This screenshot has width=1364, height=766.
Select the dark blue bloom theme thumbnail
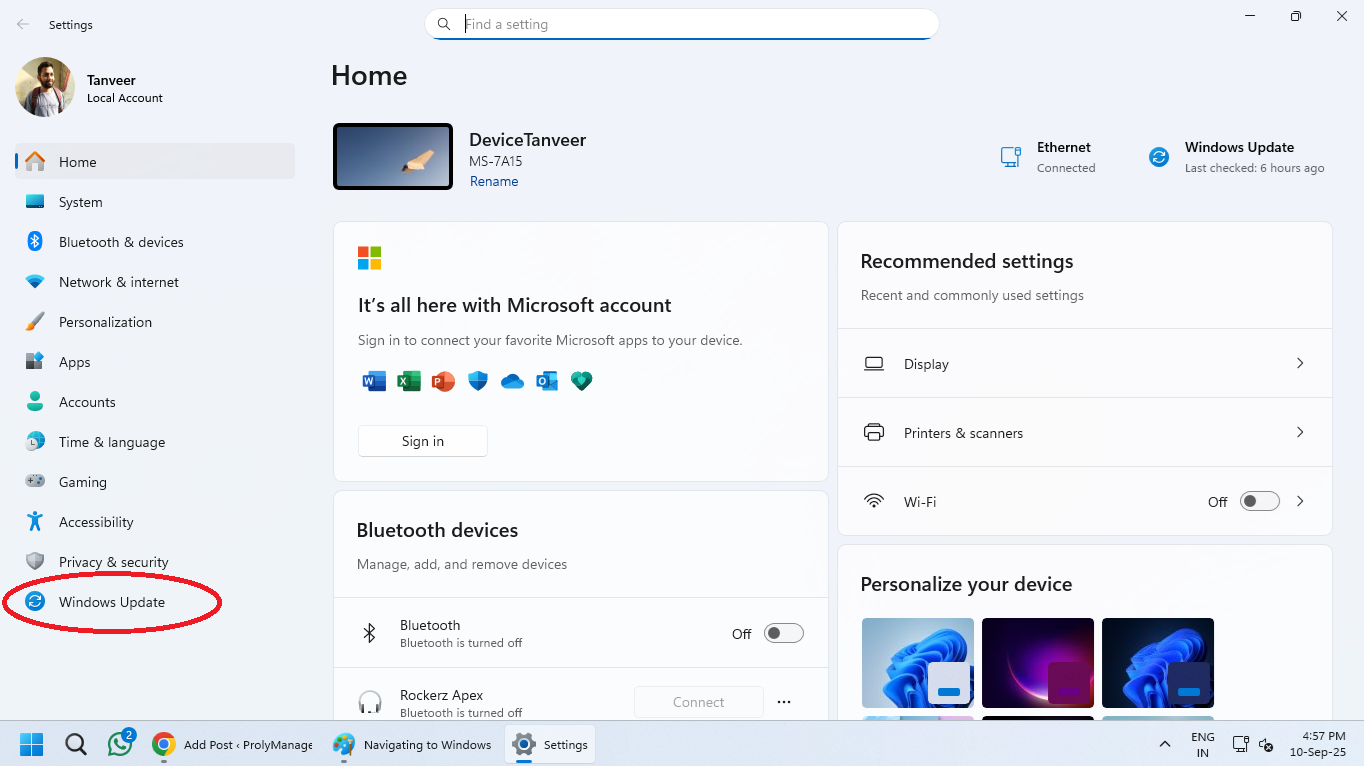coord(1158,663)
